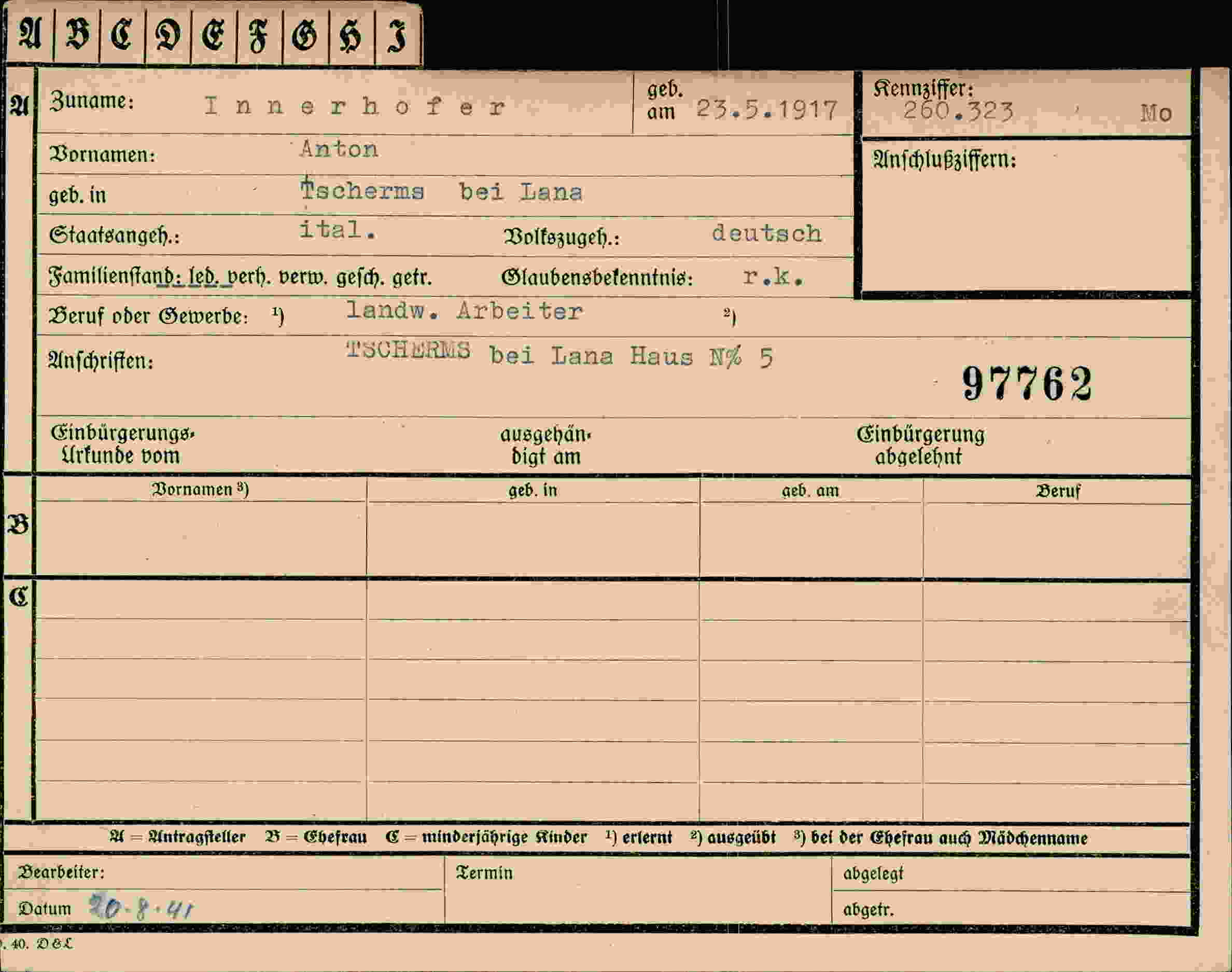Image resolution: width=1232 pixels, height=972 pixels.
Task: Click the 'Datum' field label
Action: pos(45,909)
